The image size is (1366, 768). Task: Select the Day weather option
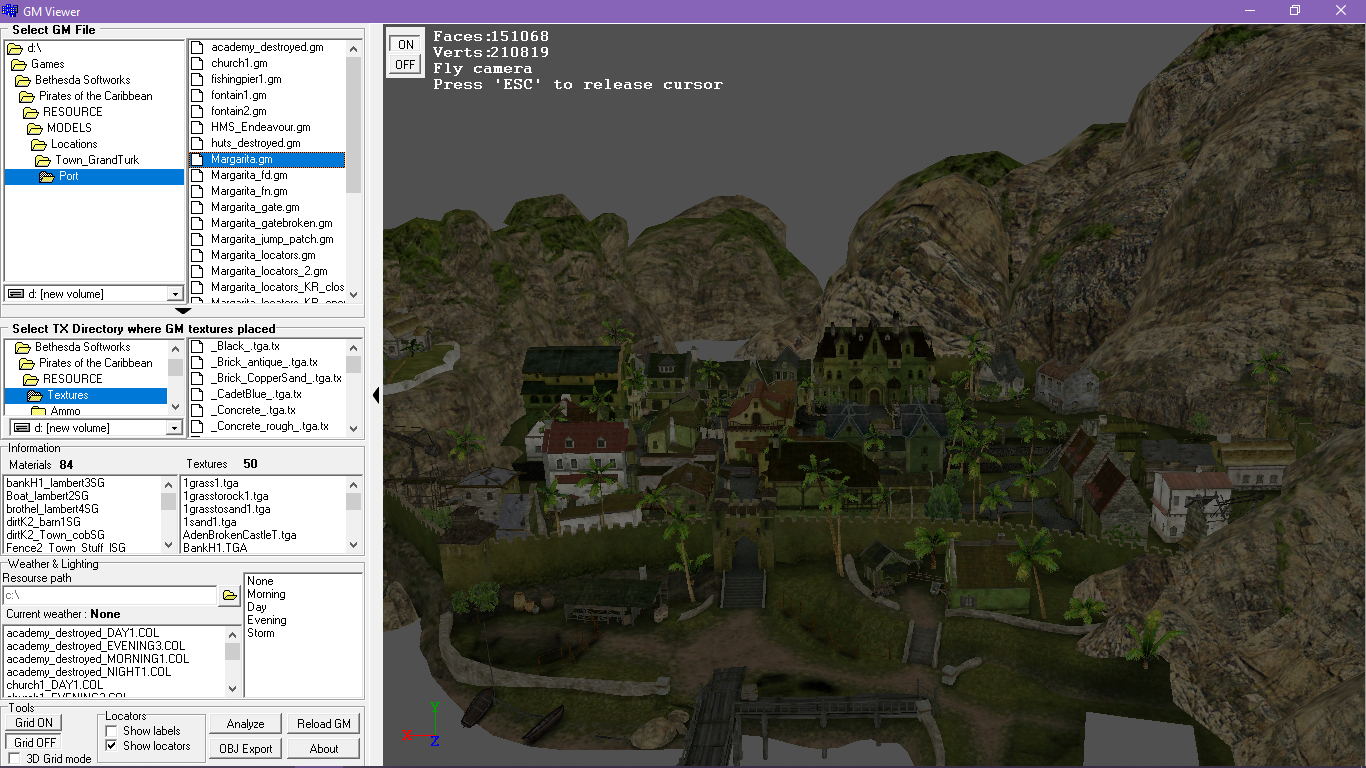pyautogui.click(x=257, y=607)
